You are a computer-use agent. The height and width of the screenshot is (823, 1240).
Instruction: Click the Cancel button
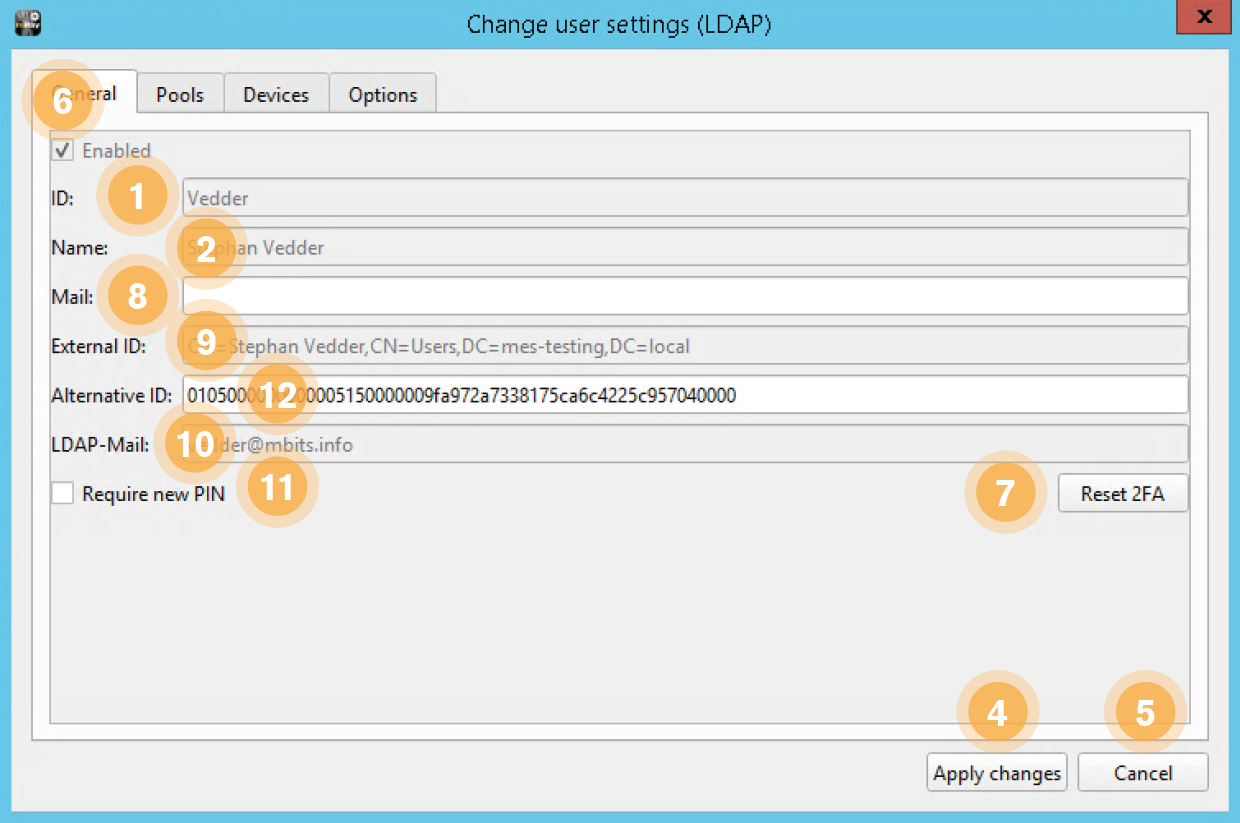click(x=1143, y=772)
